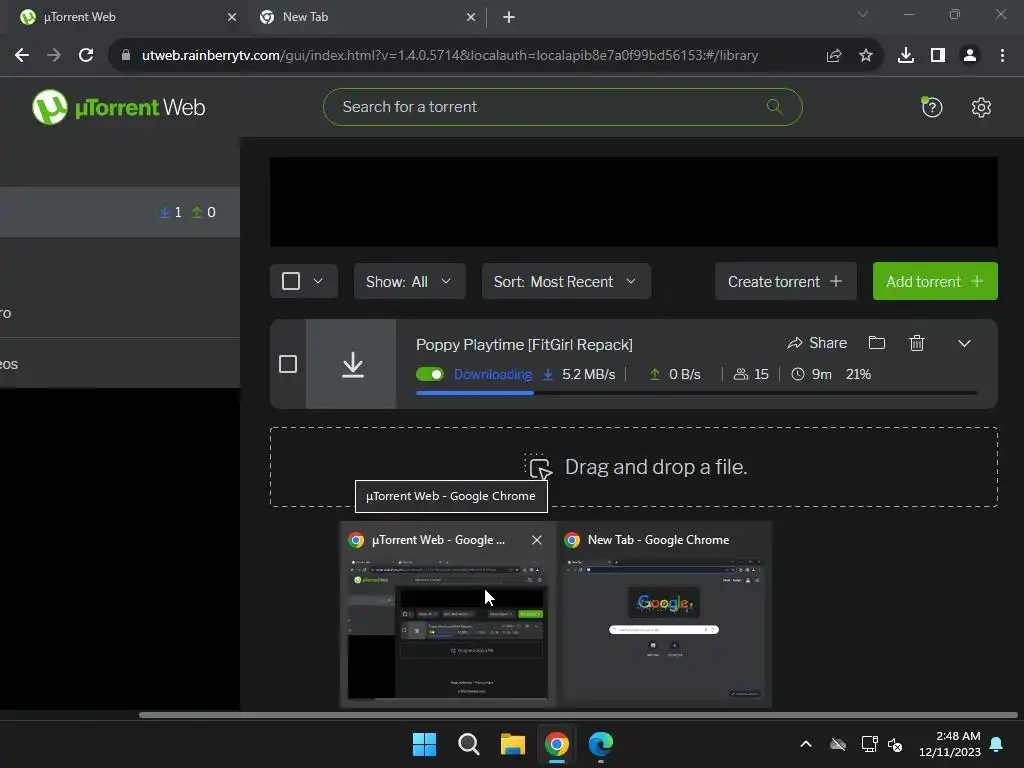Toggle Chrome side panel icon

pyautogui.click(x=938, y=56)
